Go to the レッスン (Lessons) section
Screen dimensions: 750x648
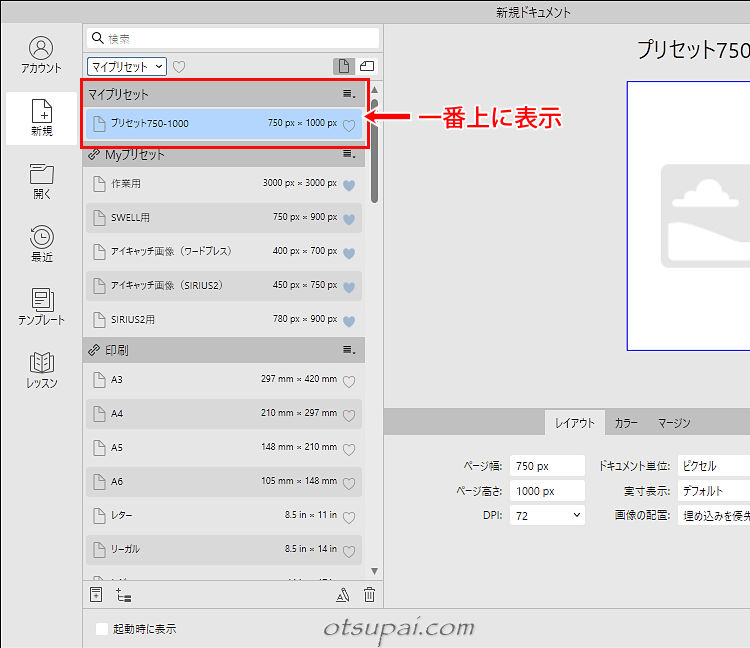[41, 370]
